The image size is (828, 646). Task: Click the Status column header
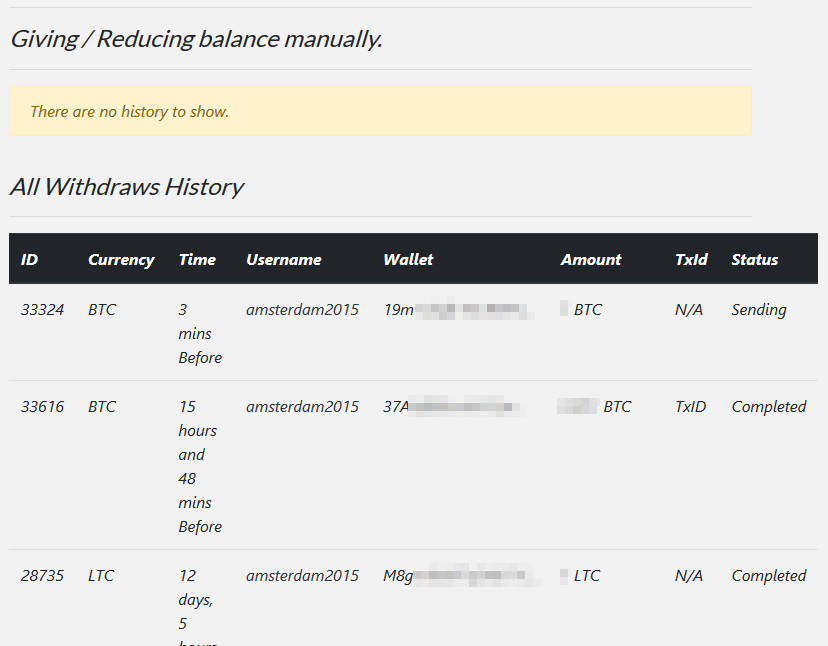(754, 260)
